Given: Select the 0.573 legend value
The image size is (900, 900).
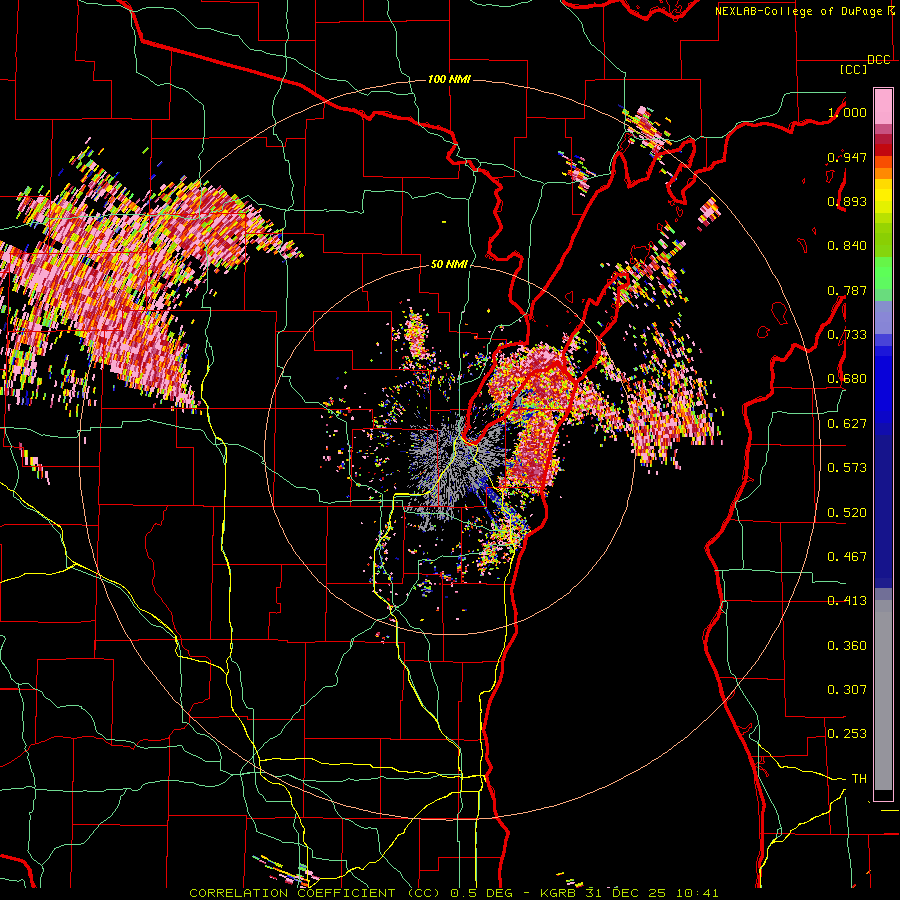Looking at the screenshot, I should [x=847, y=468].
